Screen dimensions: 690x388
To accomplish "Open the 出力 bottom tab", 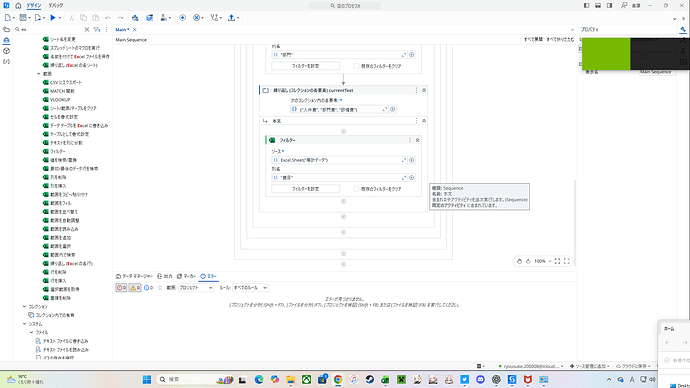I will coord(165,276).
